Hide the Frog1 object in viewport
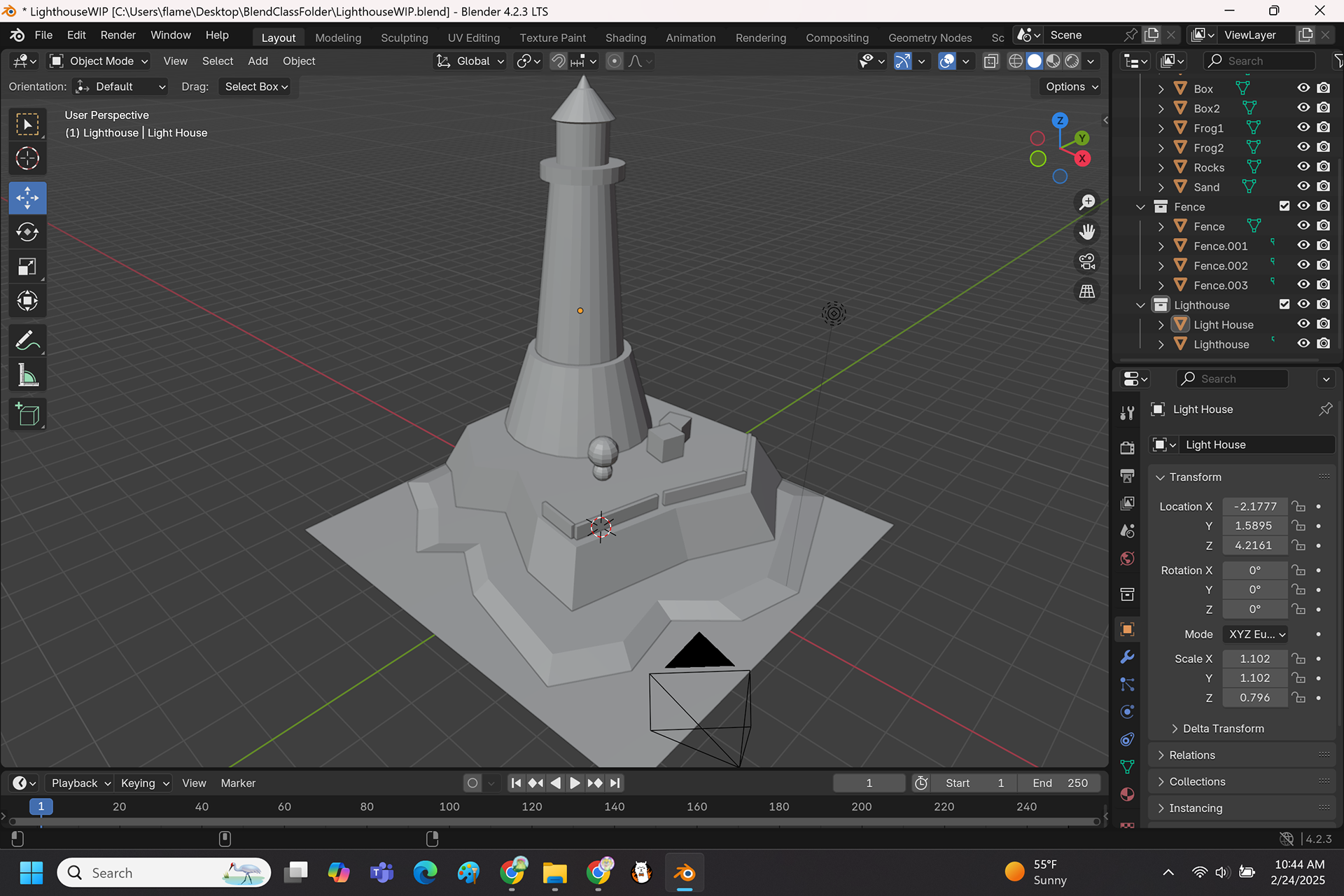The width and height of the screenshot is (1344, 896). point(1303,127)
